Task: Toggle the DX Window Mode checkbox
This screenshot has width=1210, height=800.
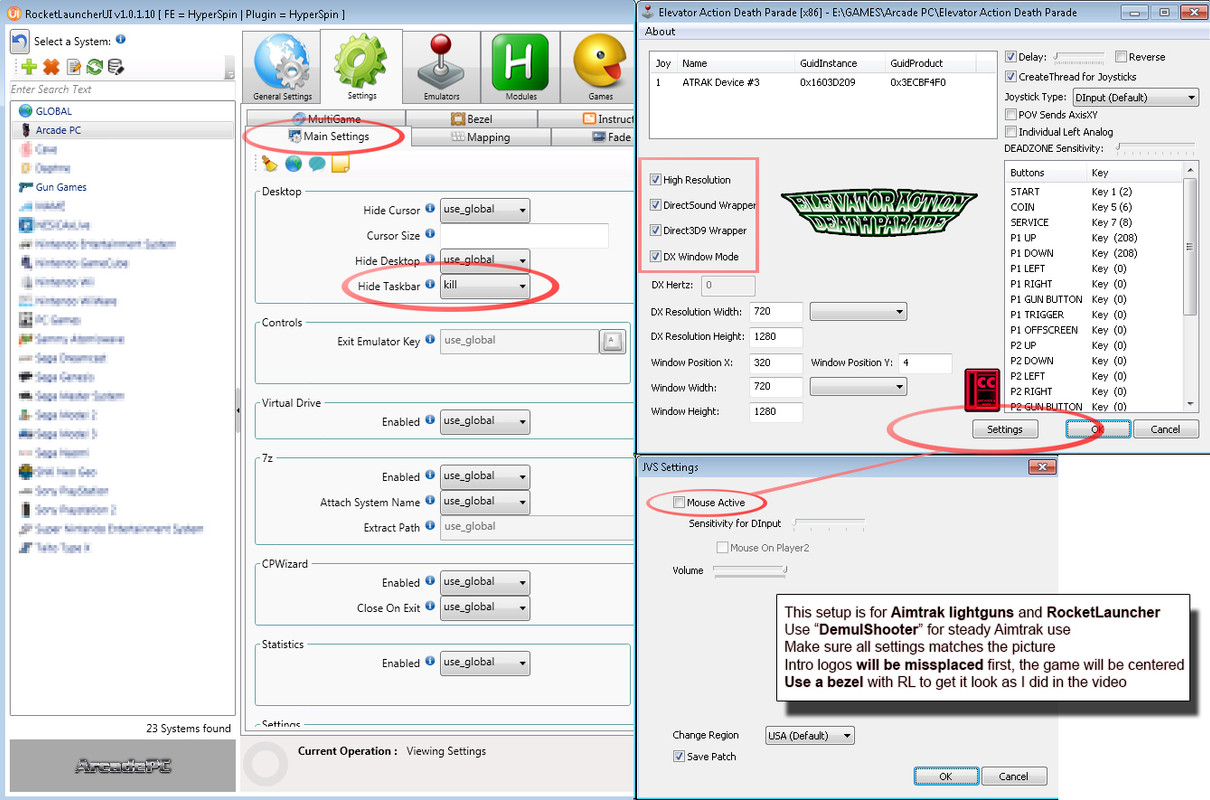Action: 656,256
